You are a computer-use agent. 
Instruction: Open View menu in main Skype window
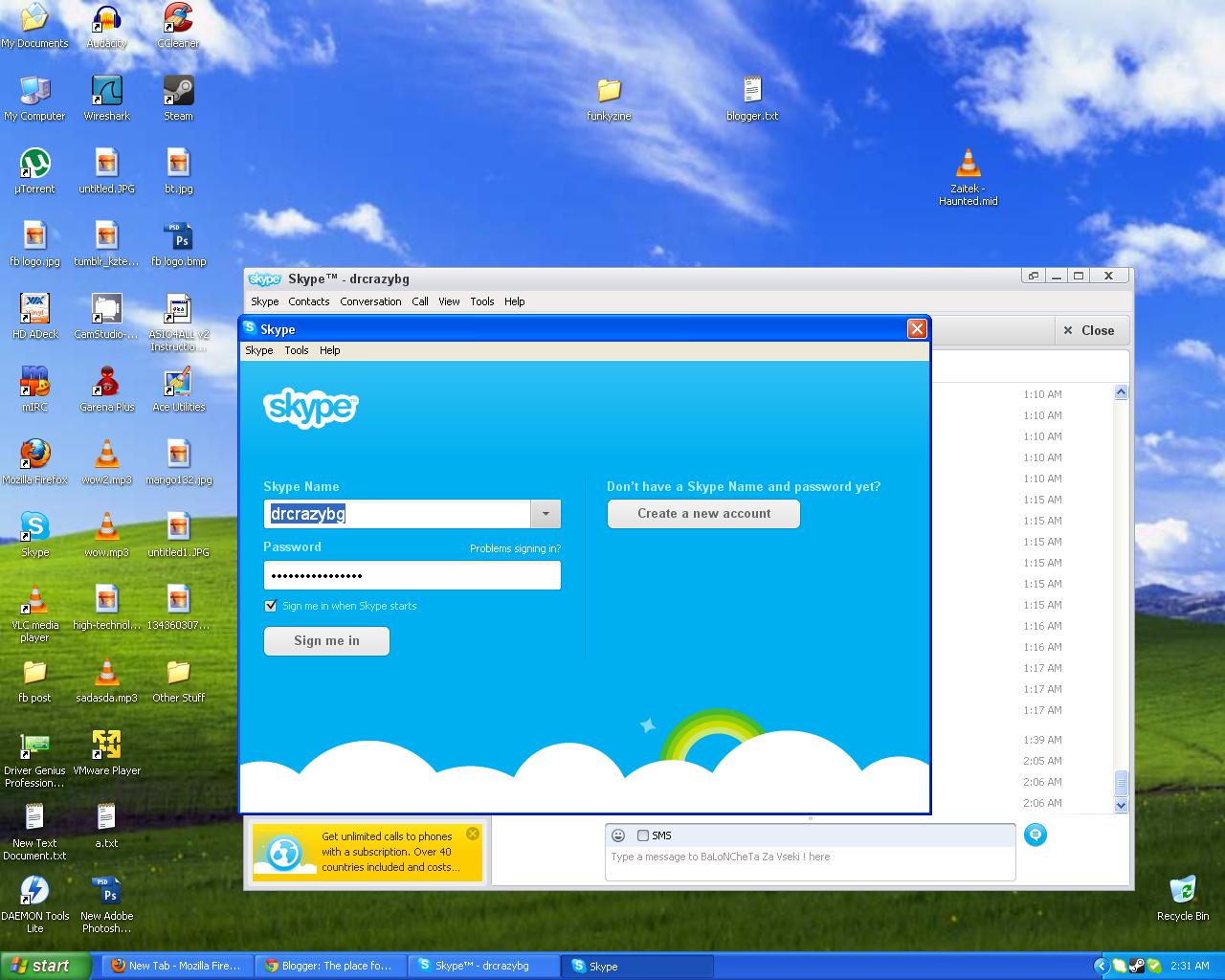449,301
